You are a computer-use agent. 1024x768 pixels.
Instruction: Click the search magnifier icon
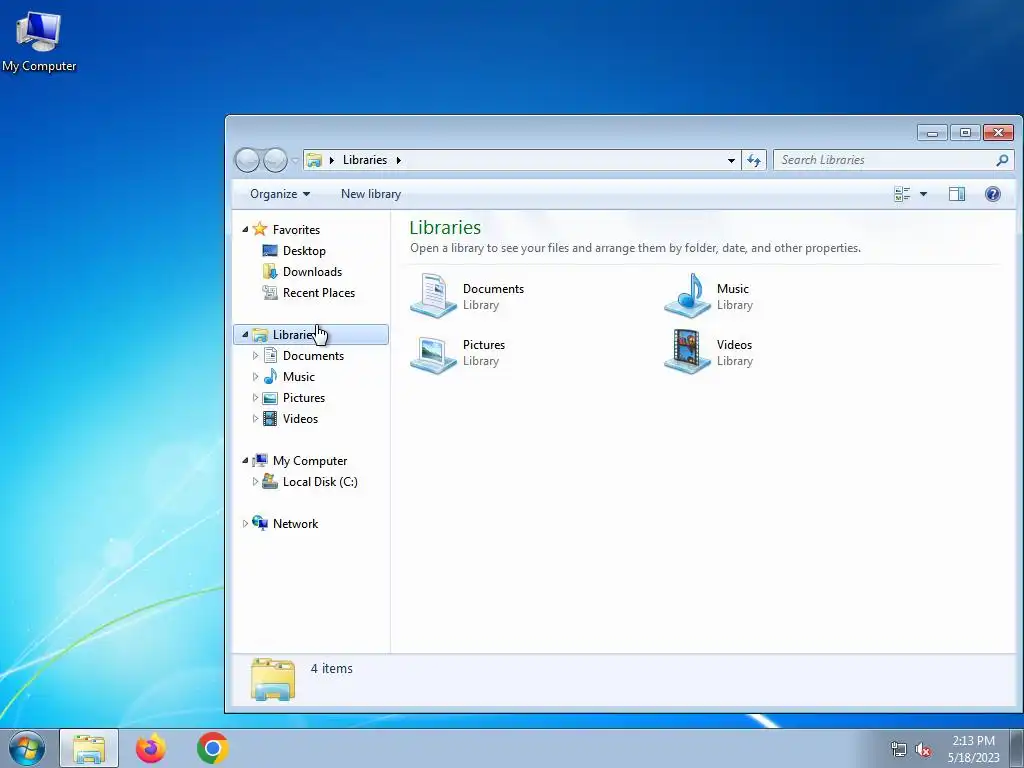coord(1002,160)
